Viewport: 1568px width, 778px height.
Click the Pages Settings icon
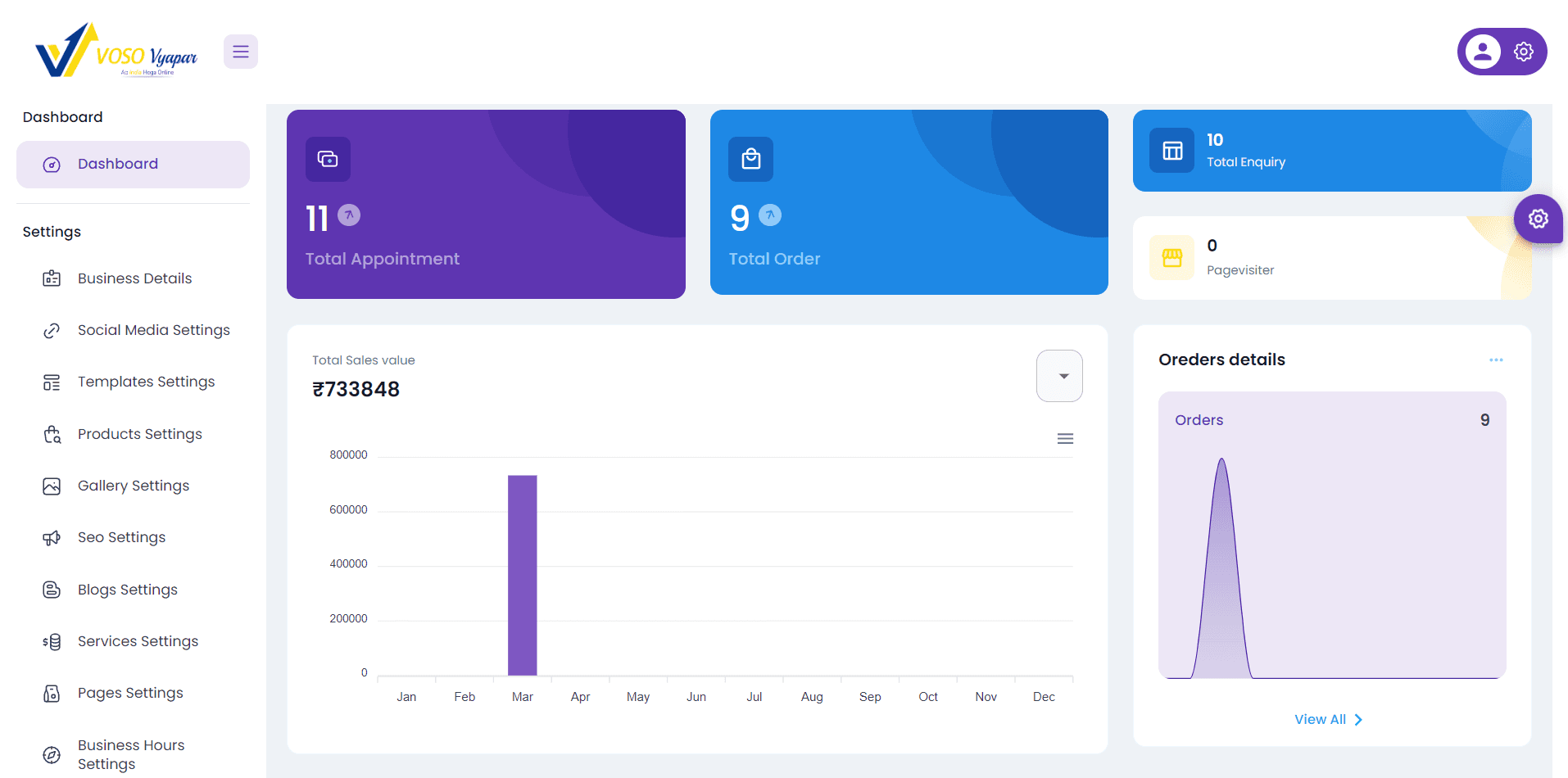click(x=52, y=694)
